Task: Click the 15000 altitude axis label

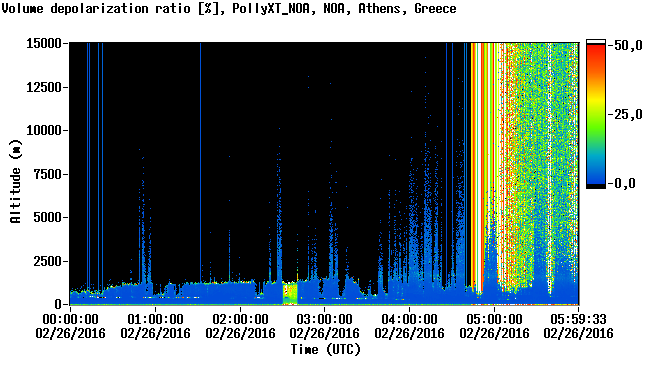Action: coord(44,43)
